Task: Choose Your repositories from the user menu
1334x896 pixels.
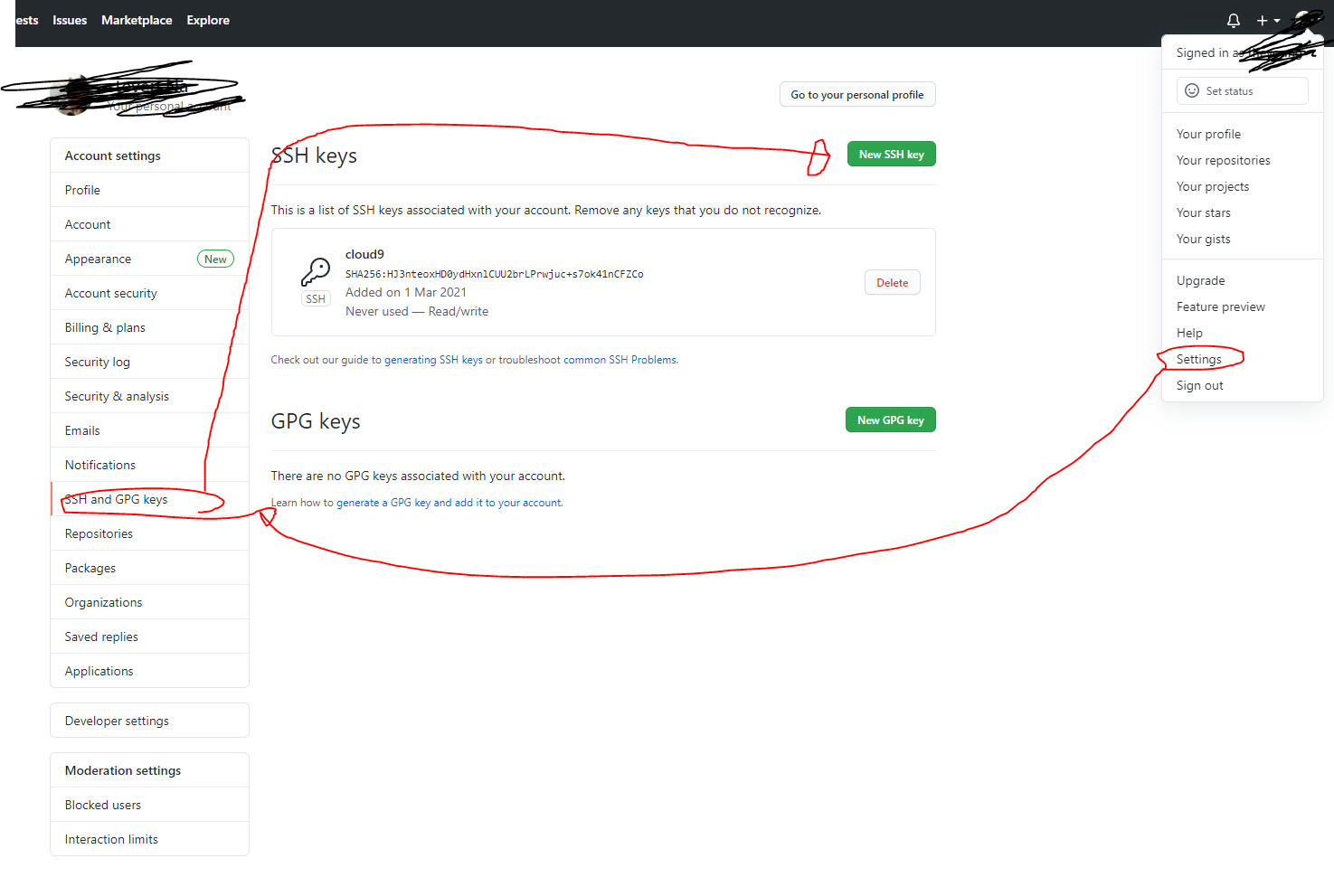Action: (x=1242, y=160)
